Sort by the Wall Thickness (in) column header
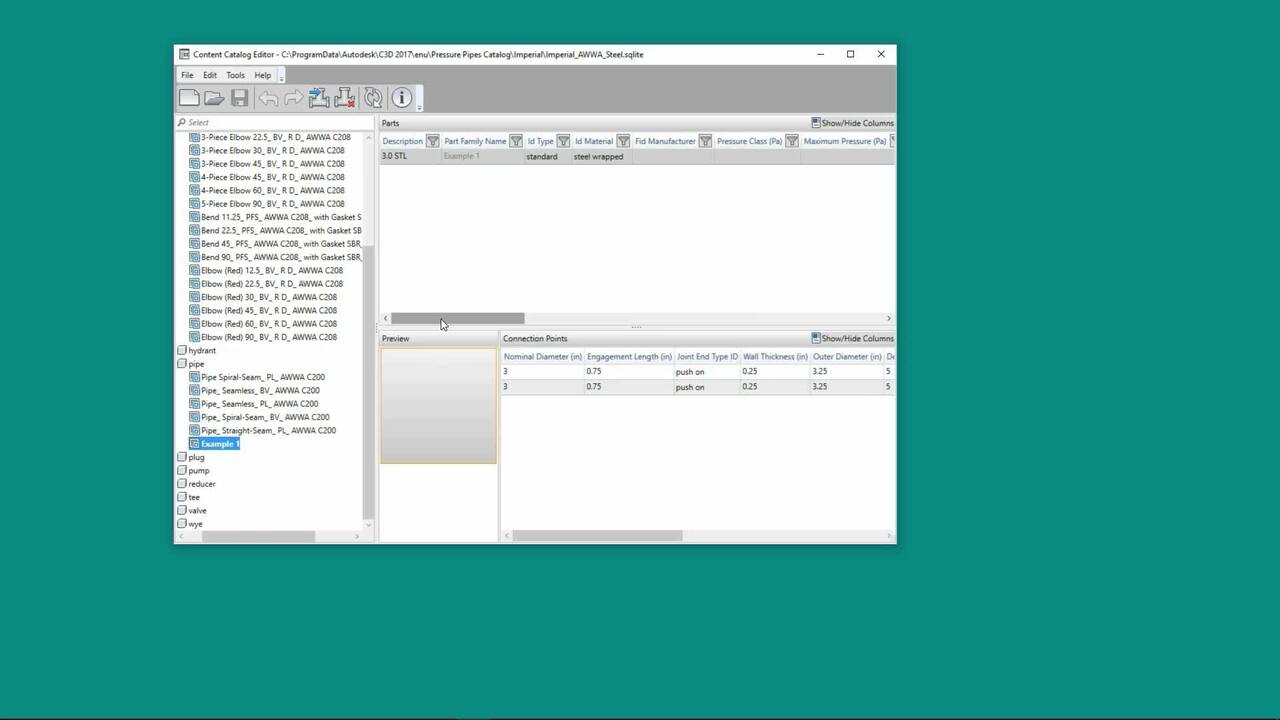The height and width of the screenshot is (720, 1280). (x=775, y=357)
